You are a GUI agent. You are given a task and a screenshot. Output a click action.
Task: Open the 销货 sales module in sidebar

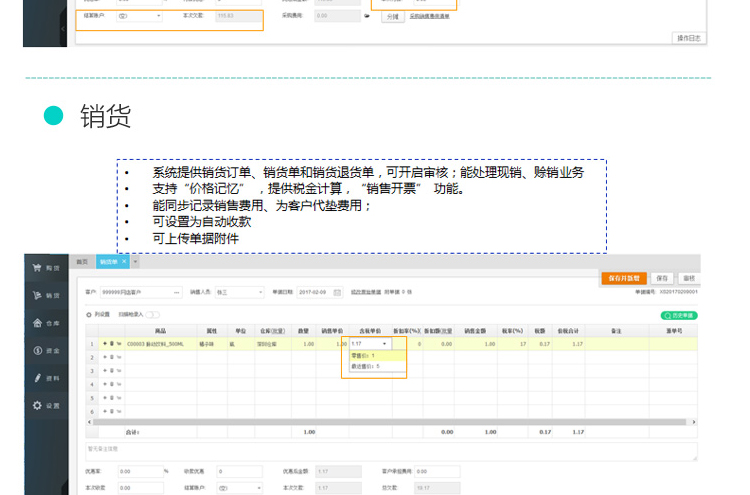click(46, 296)
